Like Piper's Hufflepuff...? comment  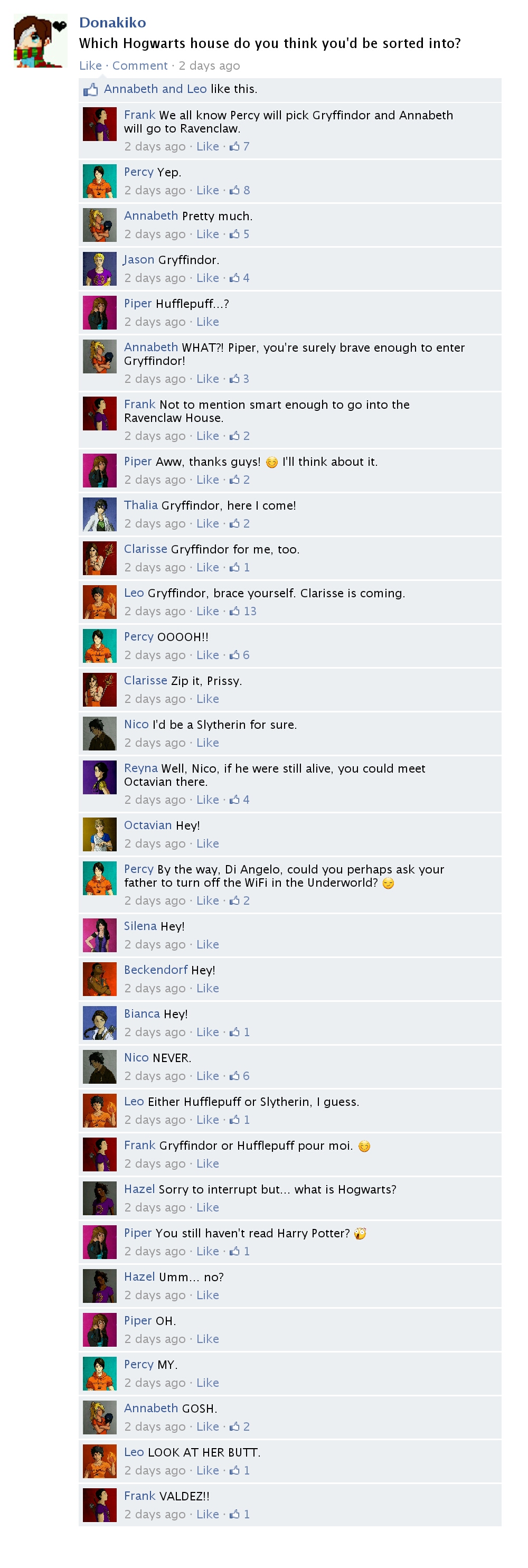pyautogui.click(x=208, y=322)
